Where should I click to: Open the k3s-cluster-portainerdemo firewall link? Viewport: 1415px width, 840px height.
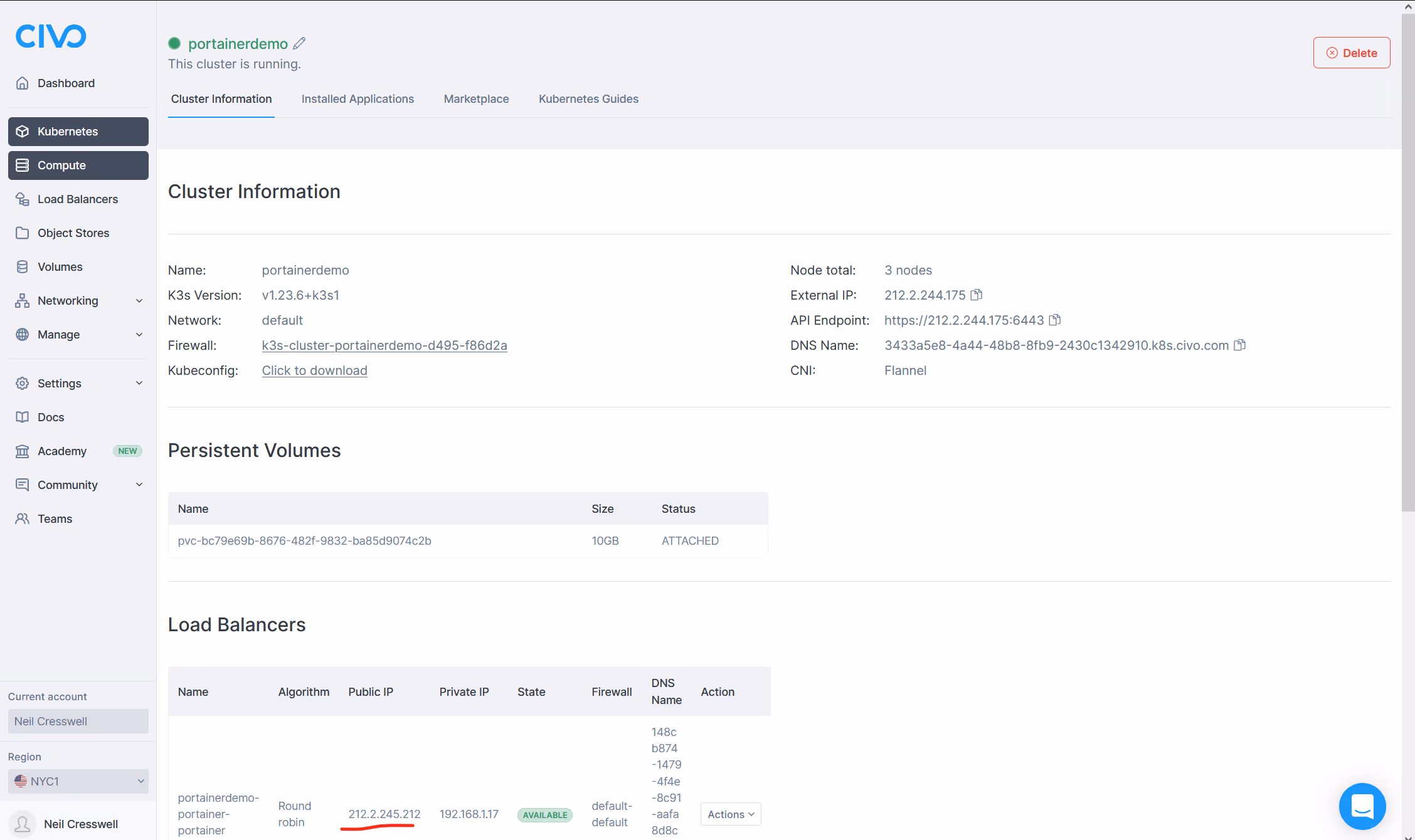coord(384,345)
